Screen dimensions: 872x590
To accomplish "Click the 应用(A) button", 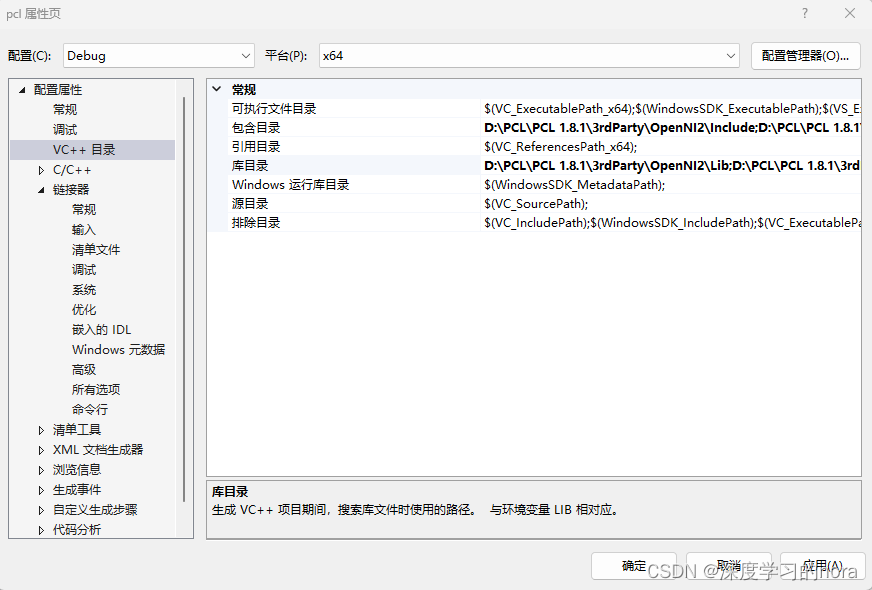I will coord(822,565).
